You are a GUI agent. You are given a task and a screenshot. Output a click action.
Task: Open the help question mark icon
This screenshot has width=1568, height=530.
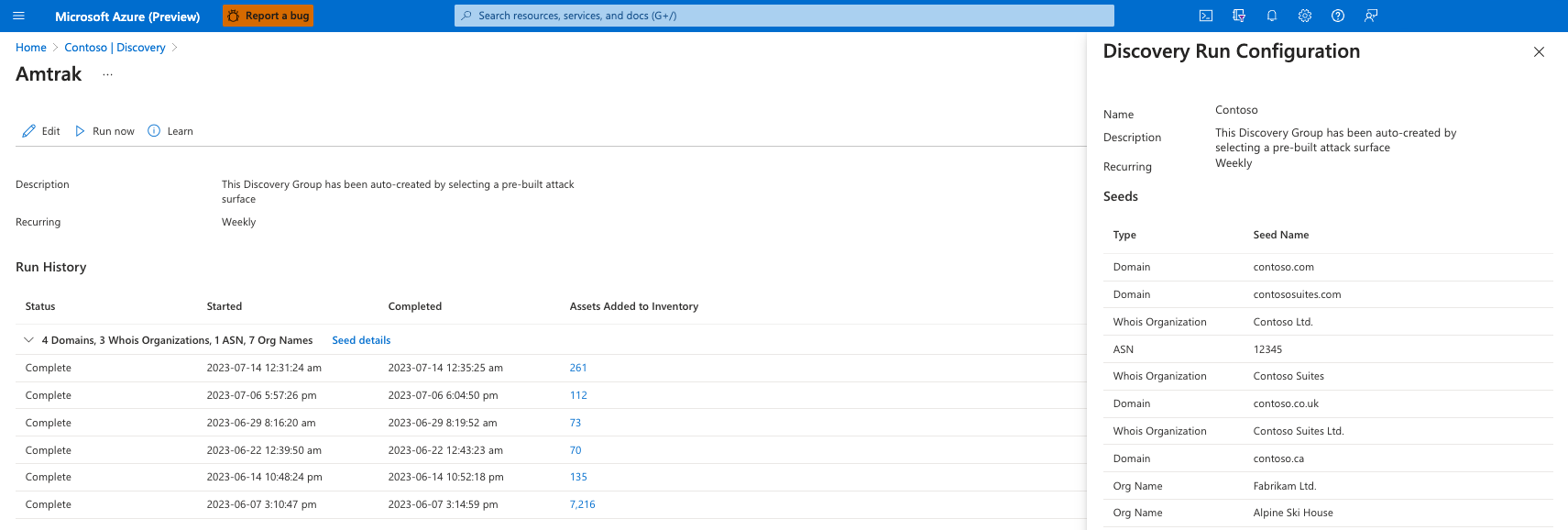point(1338,16)
